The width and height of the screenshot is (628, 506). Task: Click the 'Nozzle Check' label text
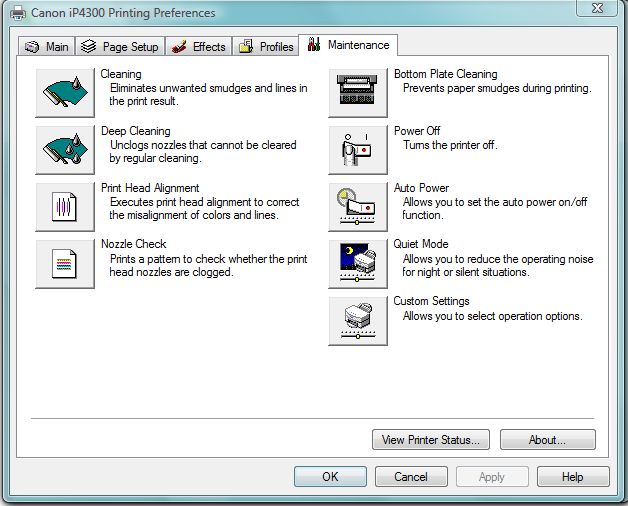click(133, 244)
